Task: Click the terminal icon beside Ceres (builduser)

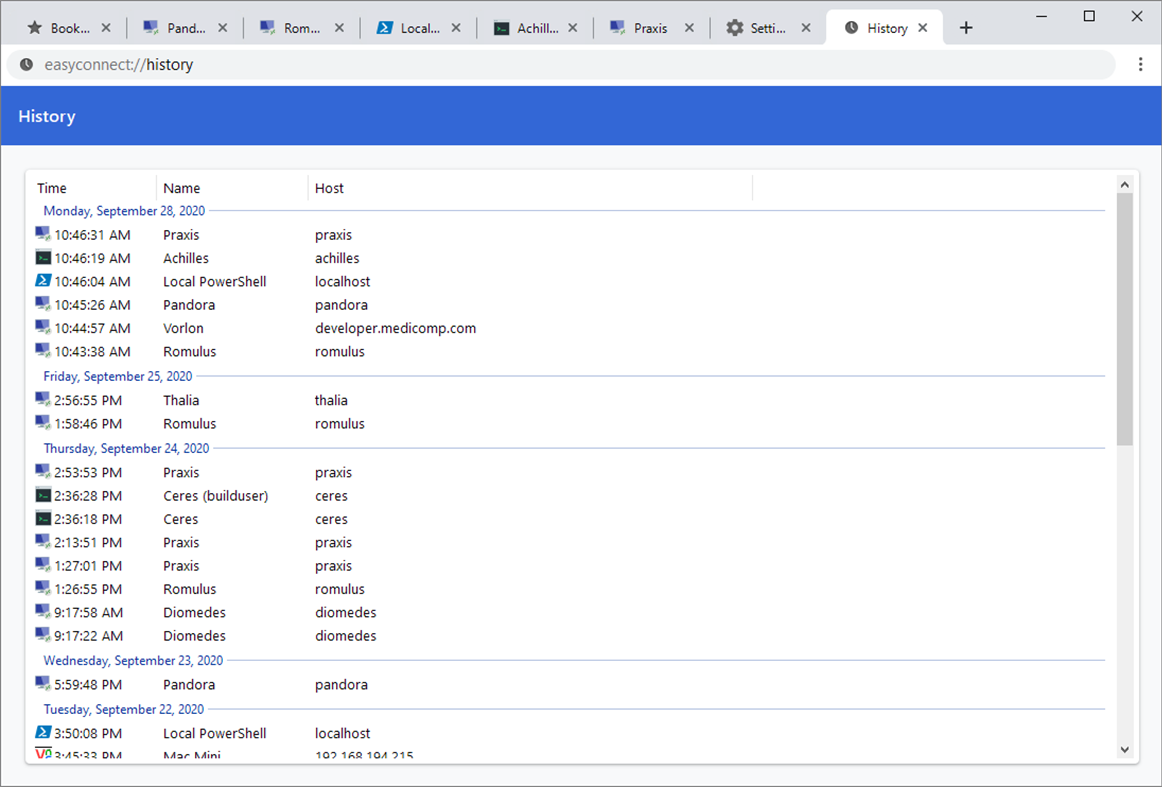Action: tap(43, 495)
